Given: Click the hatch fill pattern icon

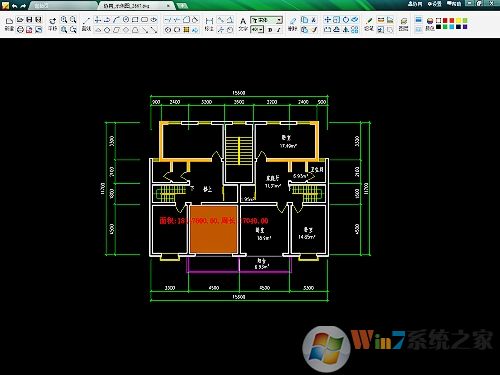Looking at the screenshot, I should coord(186,30).
